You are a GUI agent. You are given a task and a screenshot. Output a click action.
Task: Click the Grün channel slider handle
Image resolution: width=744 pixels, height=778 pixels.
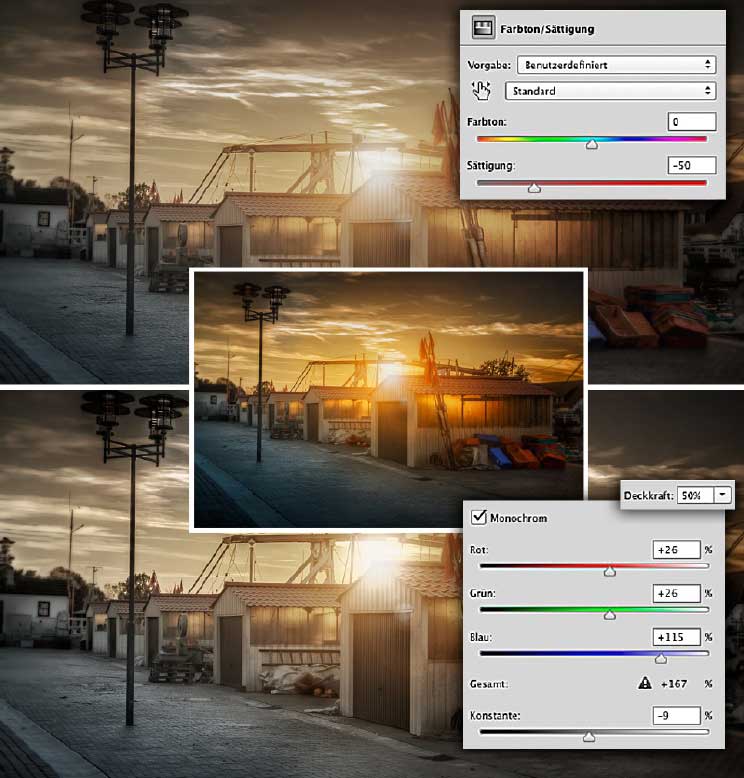point(609,615)
